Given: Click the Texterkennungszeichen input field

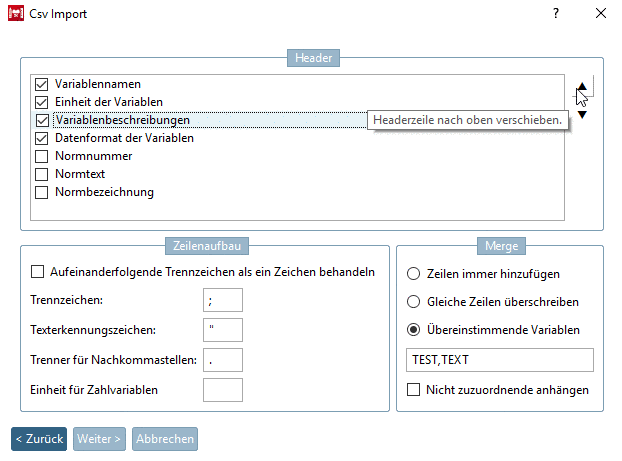Looking at the screenshot, I should coord(223,330).
